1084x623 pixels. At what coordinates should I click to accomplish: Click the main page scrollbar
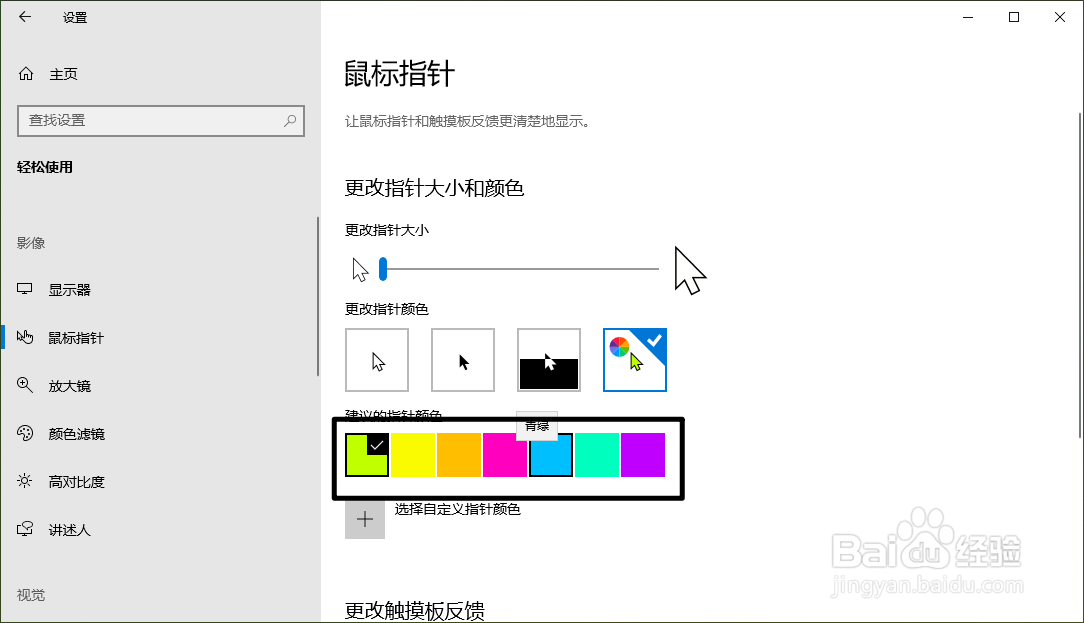pos(1080,275)
